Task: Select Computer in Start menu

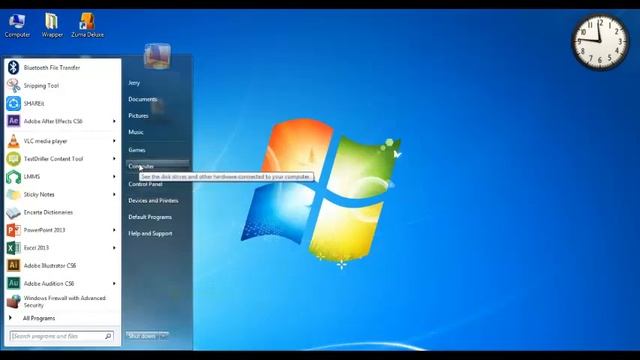Action: click(x=158, y=166)
